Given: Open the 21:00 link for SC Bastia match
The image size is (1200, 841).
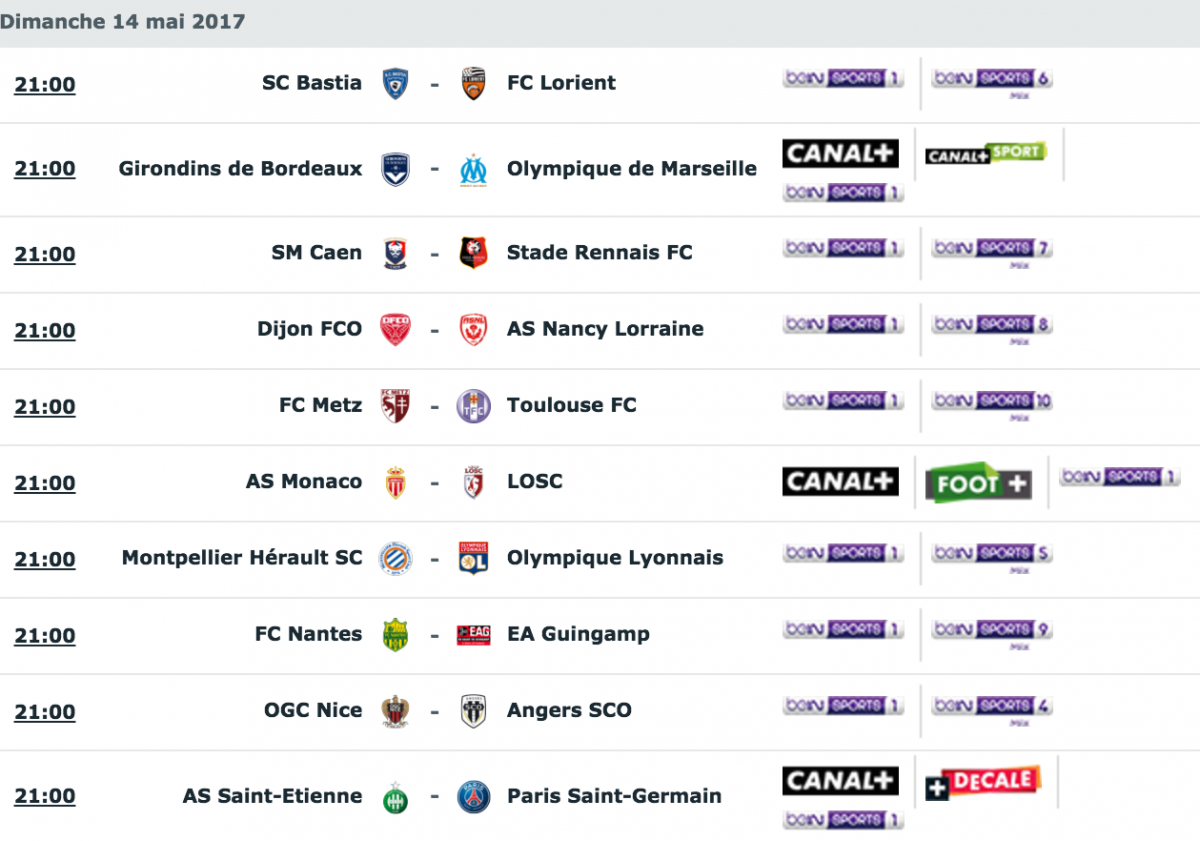Looking at the screenshot, I should [45, 85].
